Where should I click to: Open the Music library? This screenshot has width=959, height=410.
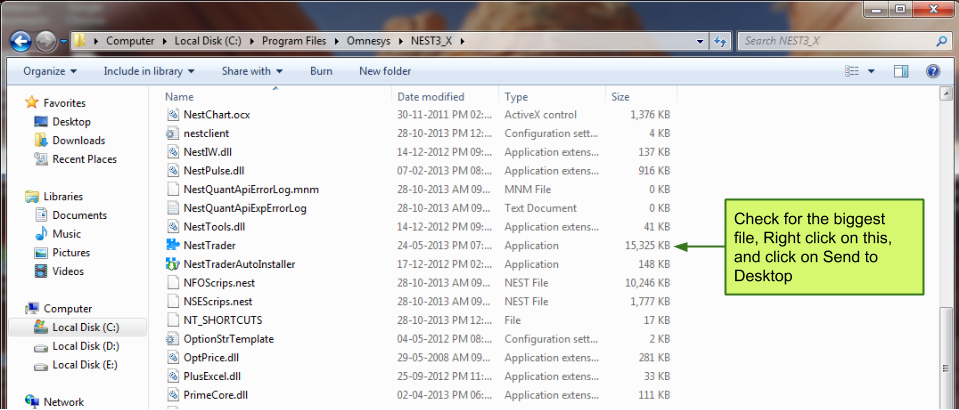pos(67,234)
